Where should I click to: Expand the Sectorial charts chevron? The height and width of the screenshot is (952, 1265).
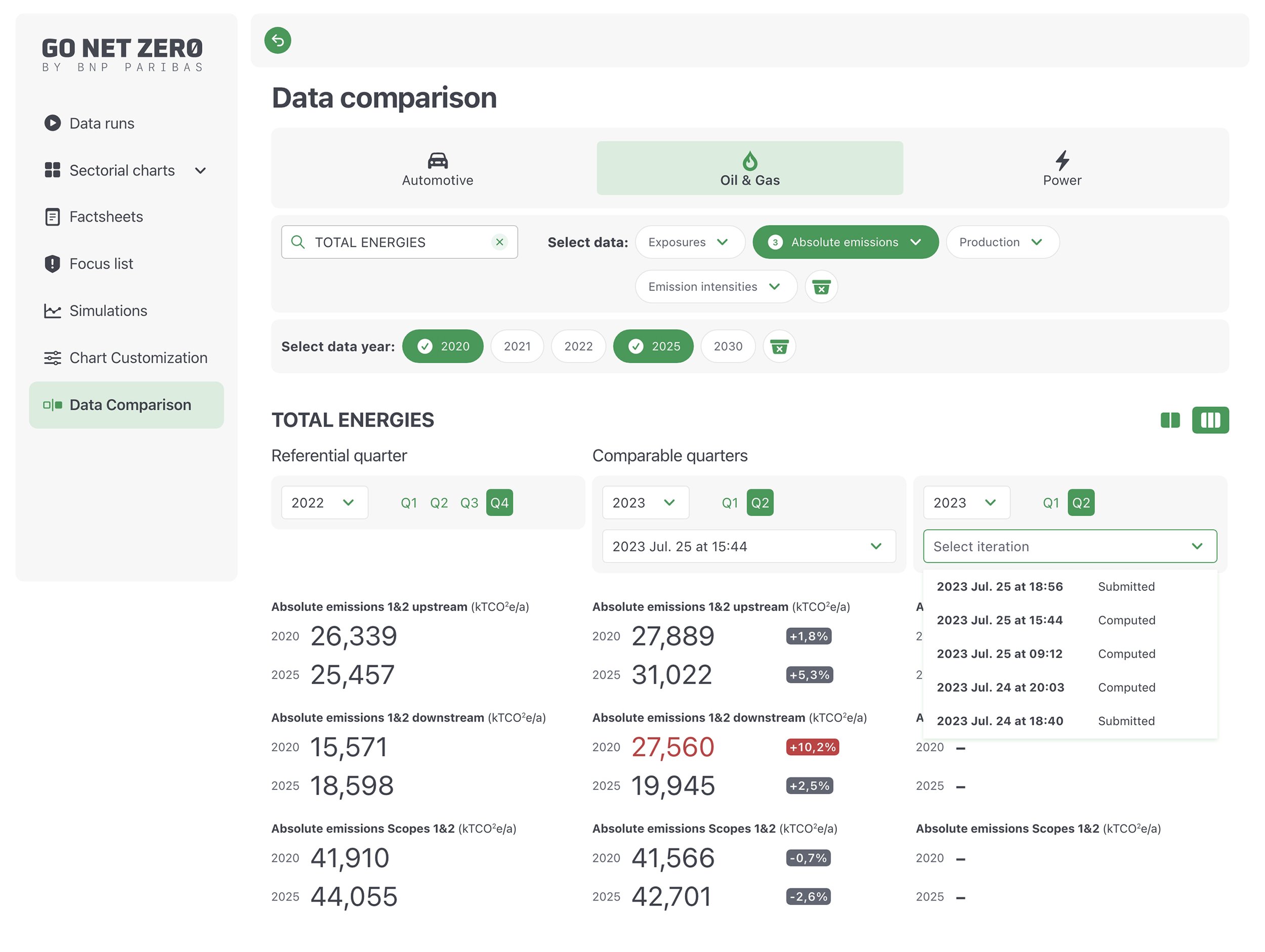pyautogui.click(x=200, y=170)
